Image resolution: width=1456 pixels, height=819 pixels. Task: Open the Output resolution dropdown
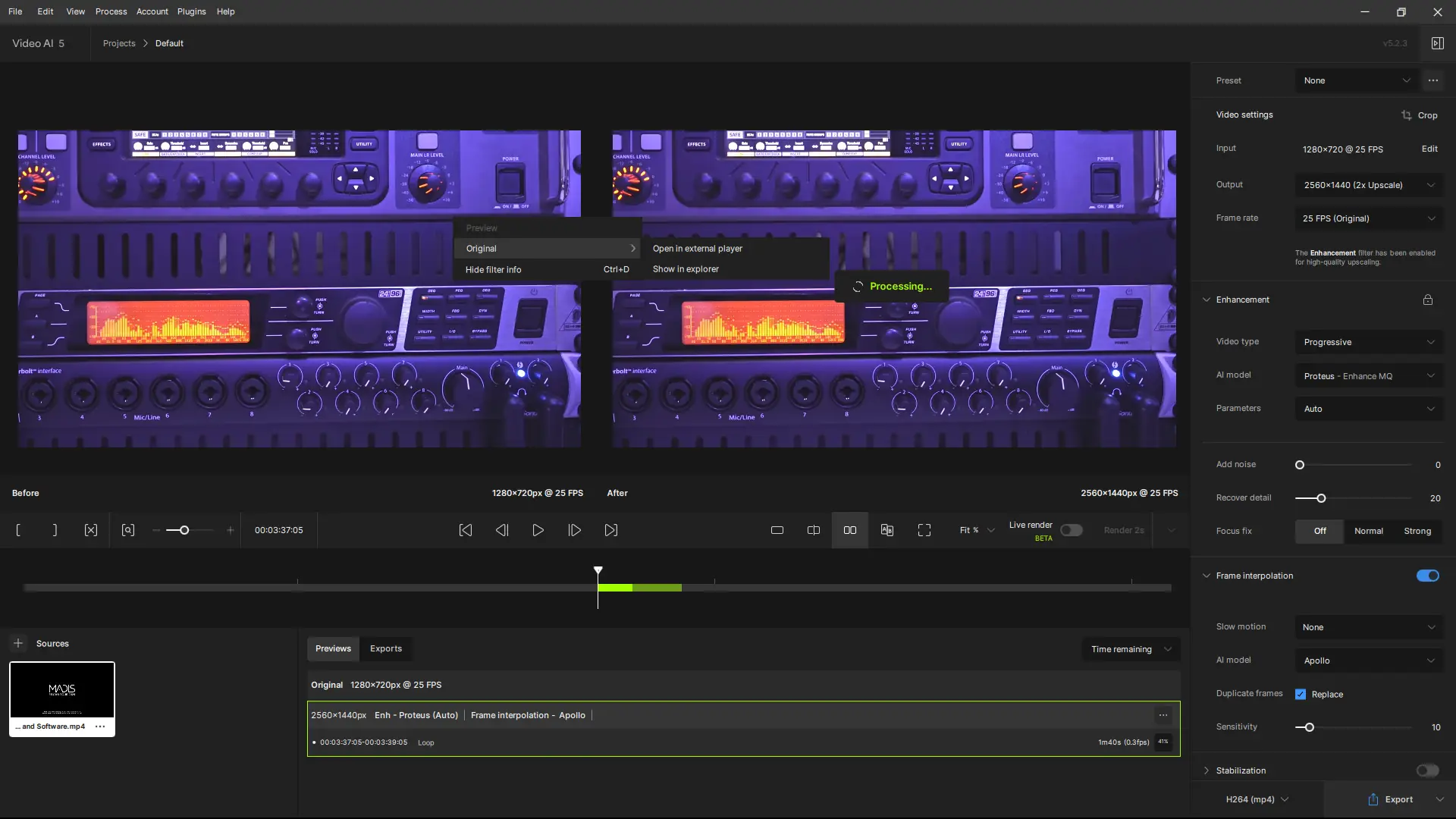pos(1368,185)
